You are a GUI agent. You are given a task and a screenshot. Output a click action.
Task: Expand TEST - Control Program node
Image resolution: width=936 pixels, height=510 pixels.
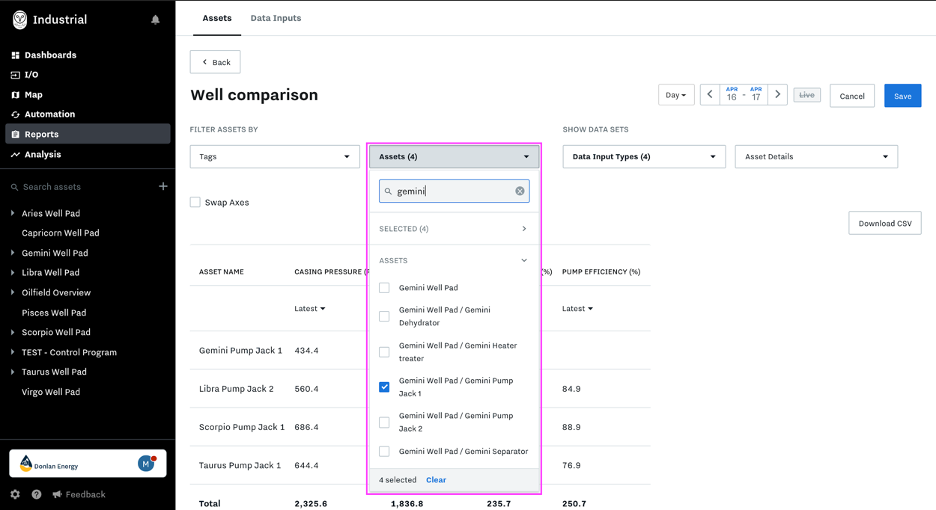[x=13, y=352]
